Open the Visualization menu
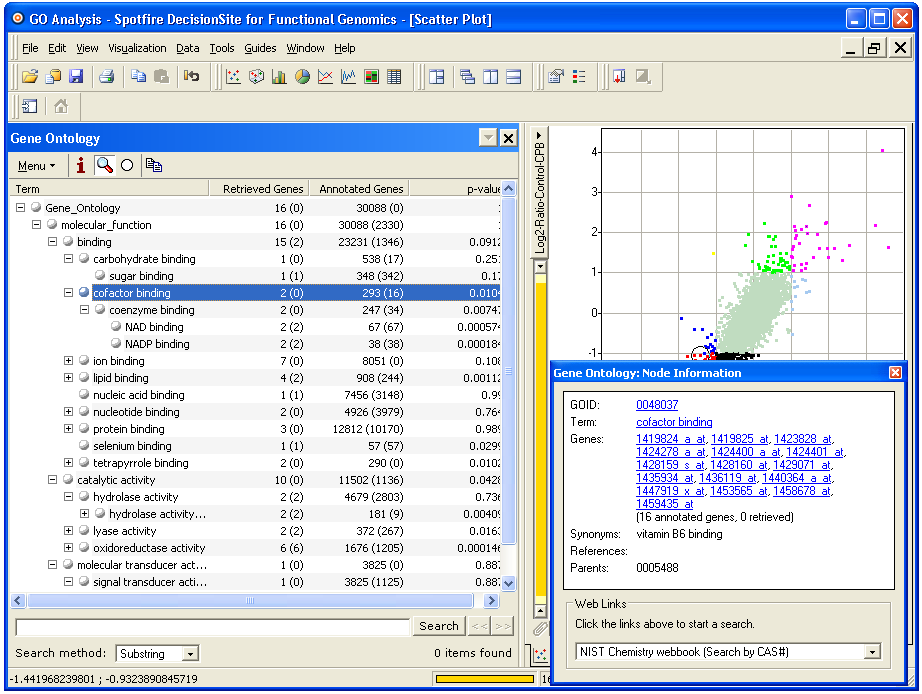 coord(137,48)
